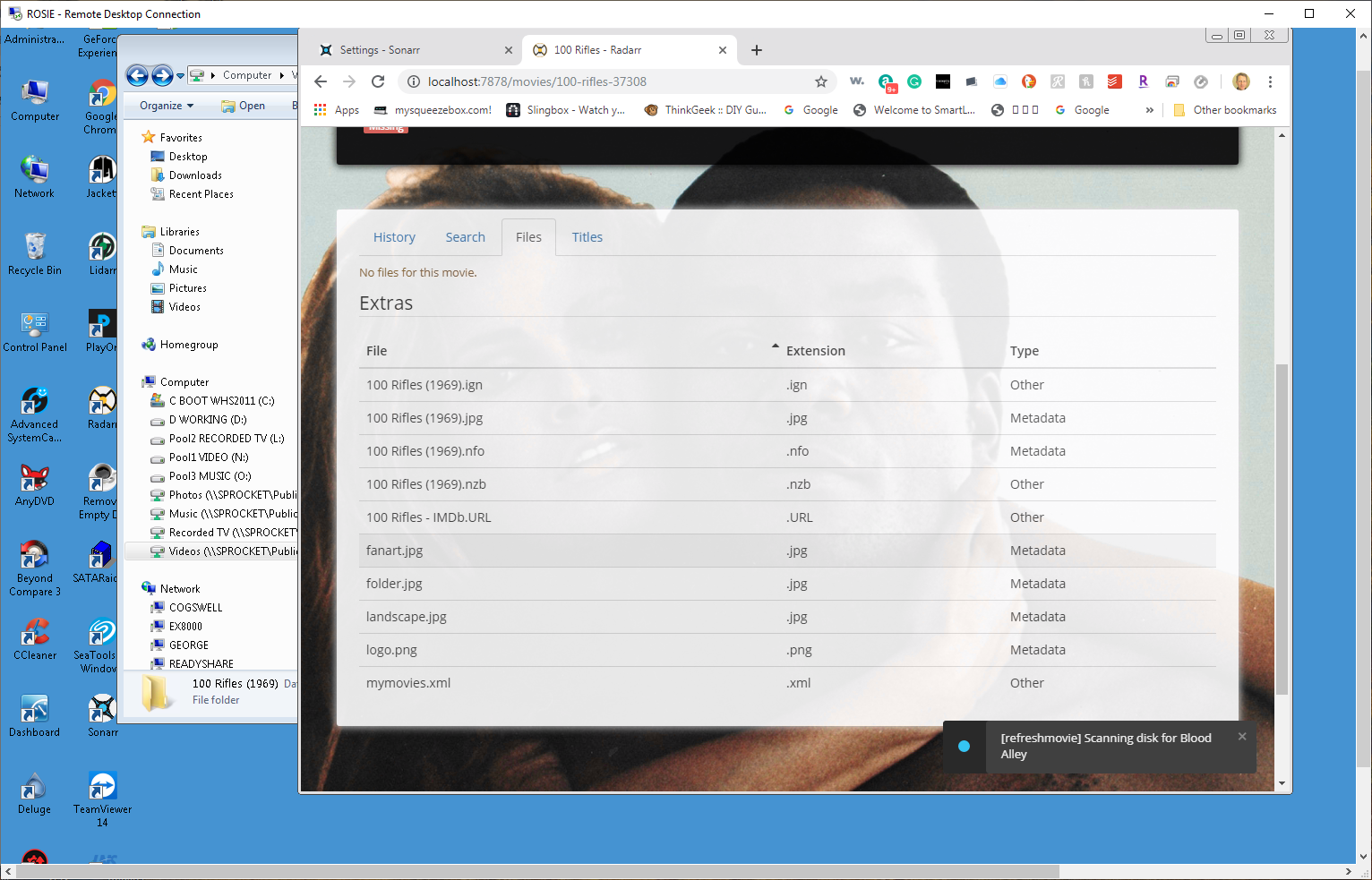Click the DuckDuckGo browser extension icon

pos(1028,81)
